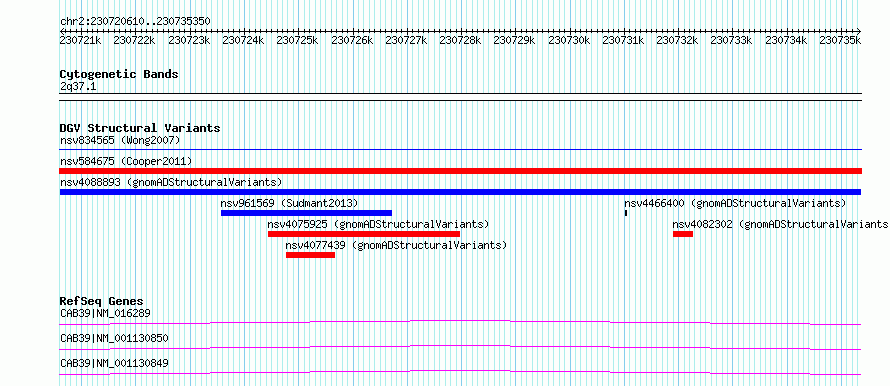Click the RefSeq Genes track title
Image resolution: width=890 pixels, height=386 pixels.
click(102, 301)
